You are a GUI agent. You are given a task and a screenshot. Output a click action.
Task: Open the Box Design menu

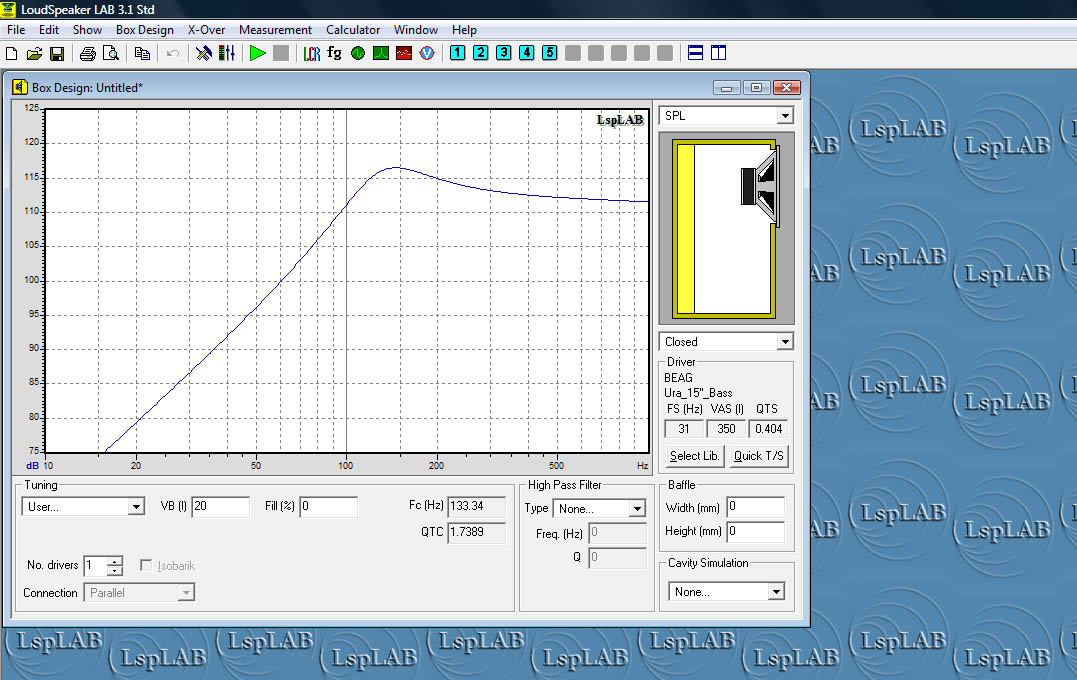(x=144, y=30)
